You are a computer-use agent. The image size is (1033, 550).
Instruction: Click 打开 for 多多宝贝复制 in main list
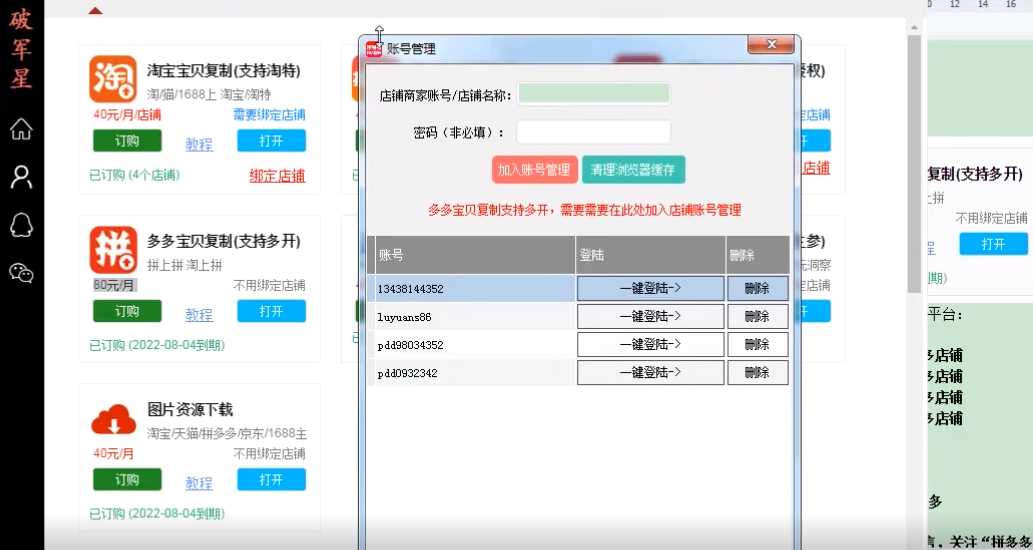(x=271, y=311)
